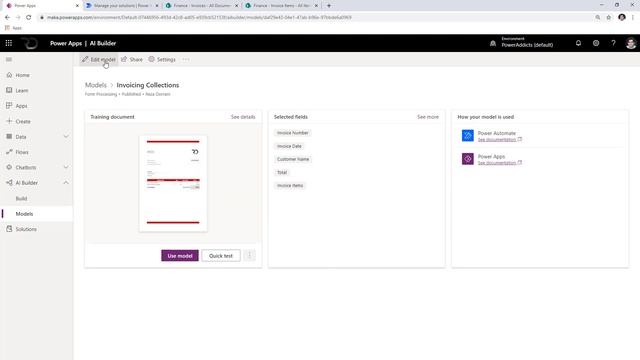Collapse the left navigation hamburger menu

[x=9, y=60]
